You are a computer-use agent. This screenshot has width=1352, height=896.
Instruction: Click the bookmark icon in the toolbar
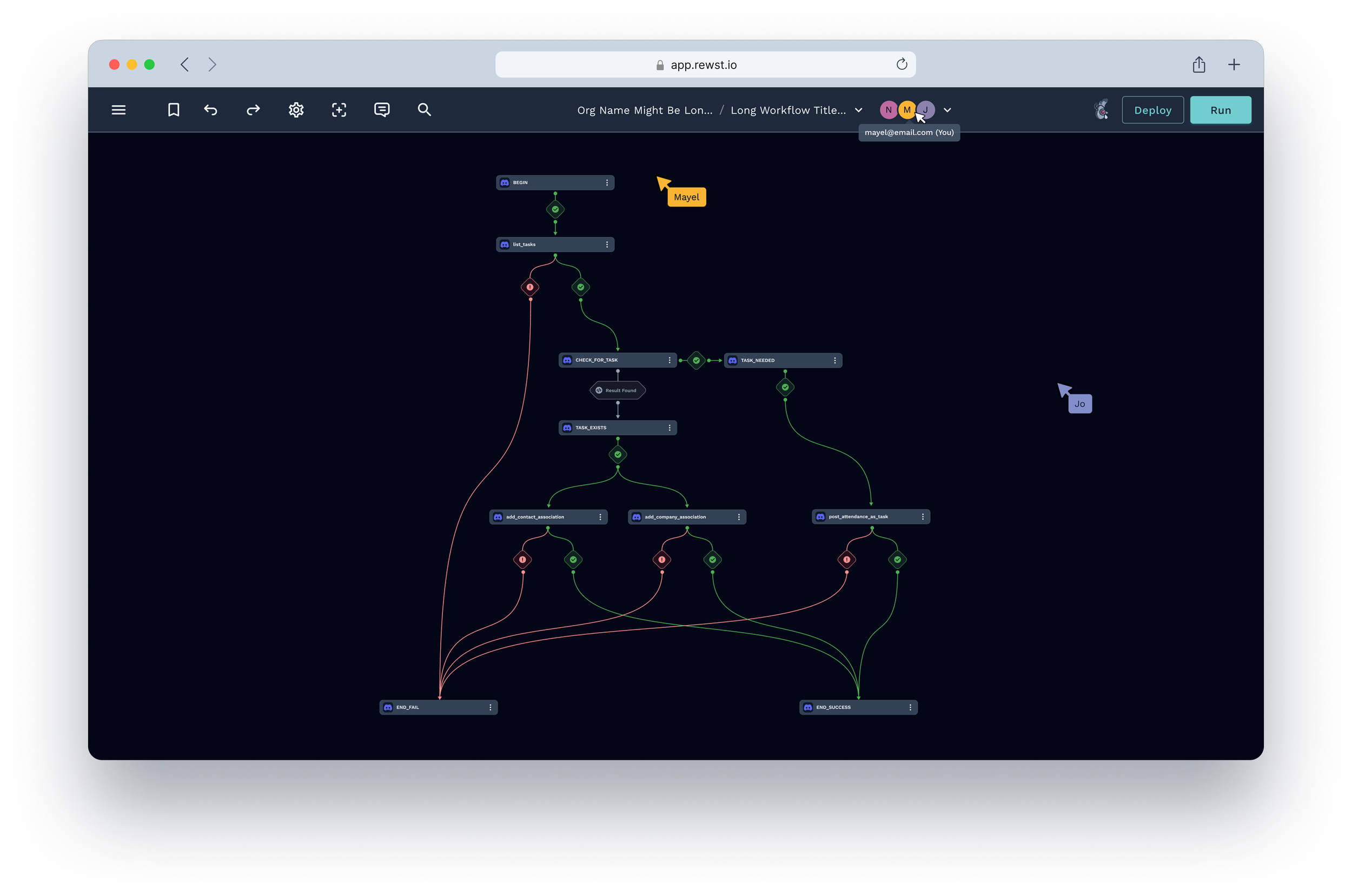[174, 110]
